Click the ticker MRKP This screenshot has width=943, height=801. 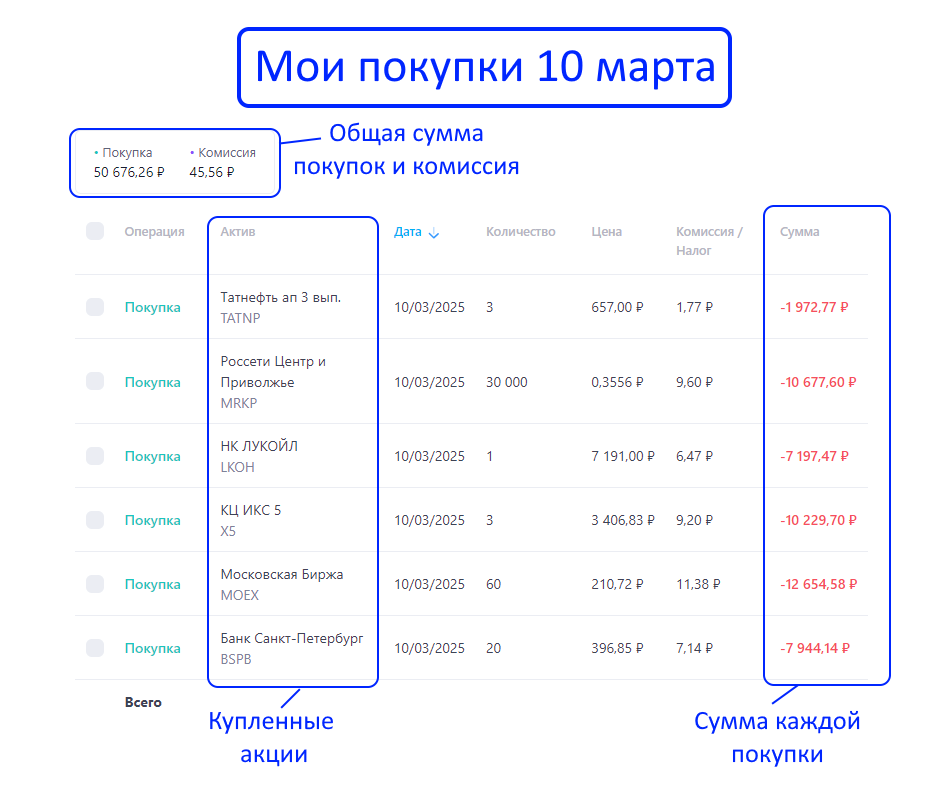[239, 403]
